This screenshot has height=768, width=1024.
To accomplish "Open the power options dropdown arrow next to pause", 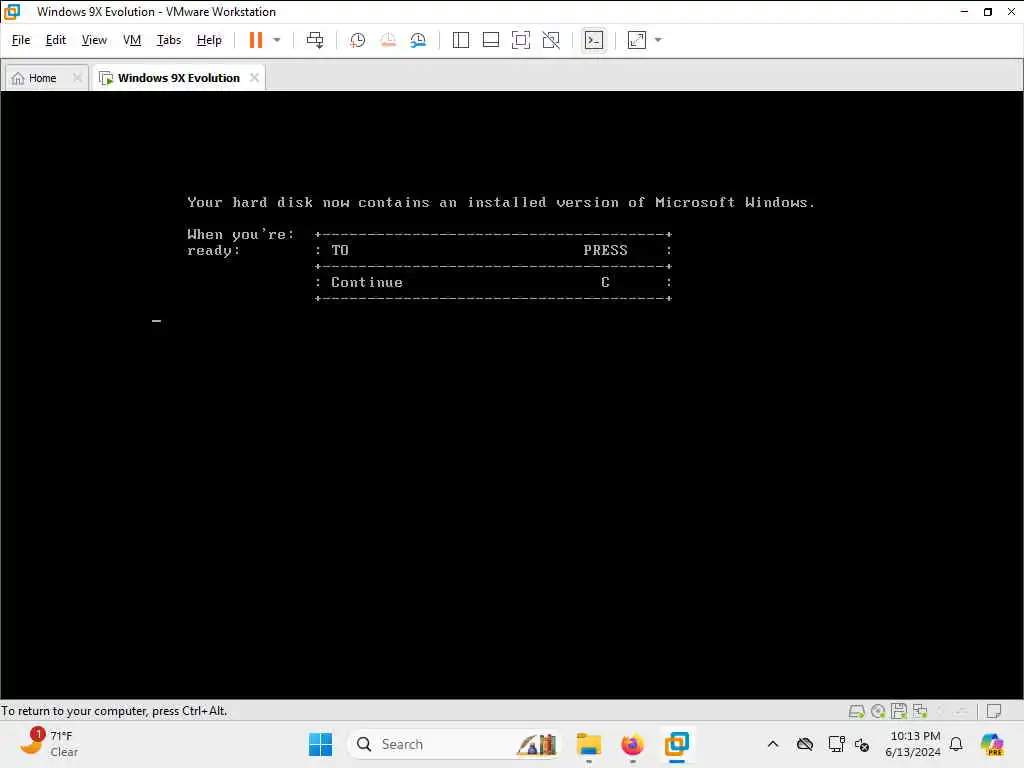I will tap(277, 40).
